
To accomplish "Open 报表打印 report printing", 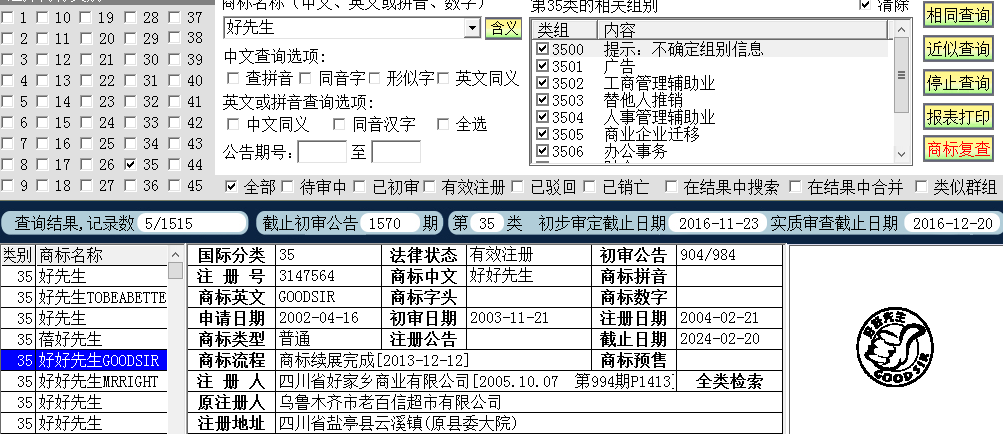I will (x=958, y=117).
